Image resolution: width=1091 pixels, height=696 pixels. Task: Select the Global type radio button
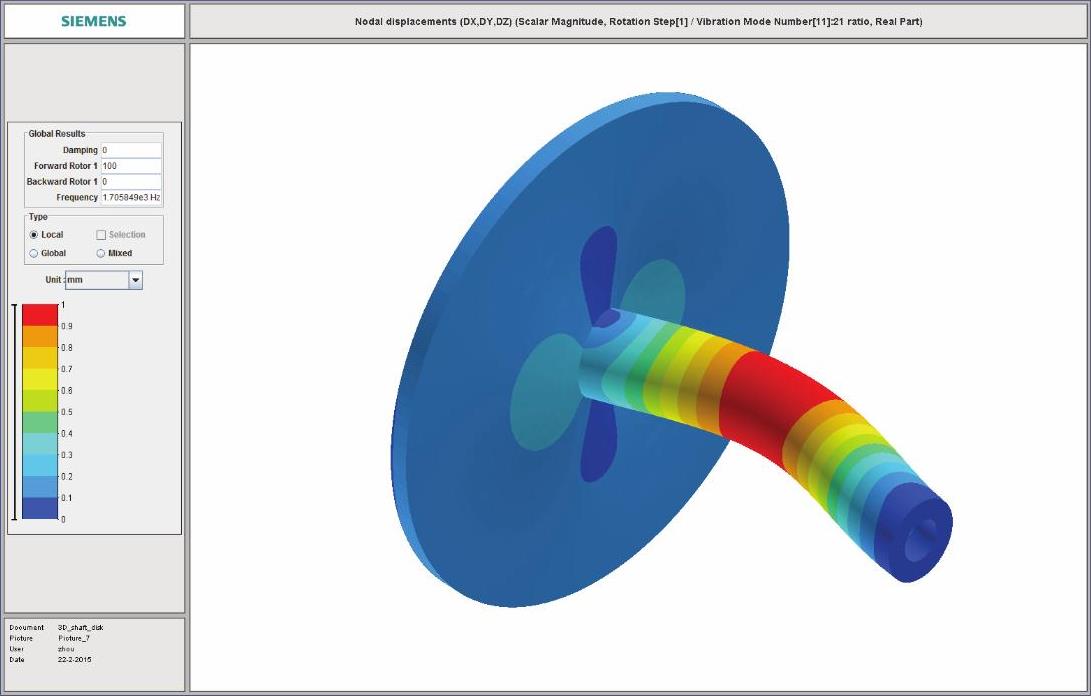click(34, 254)
